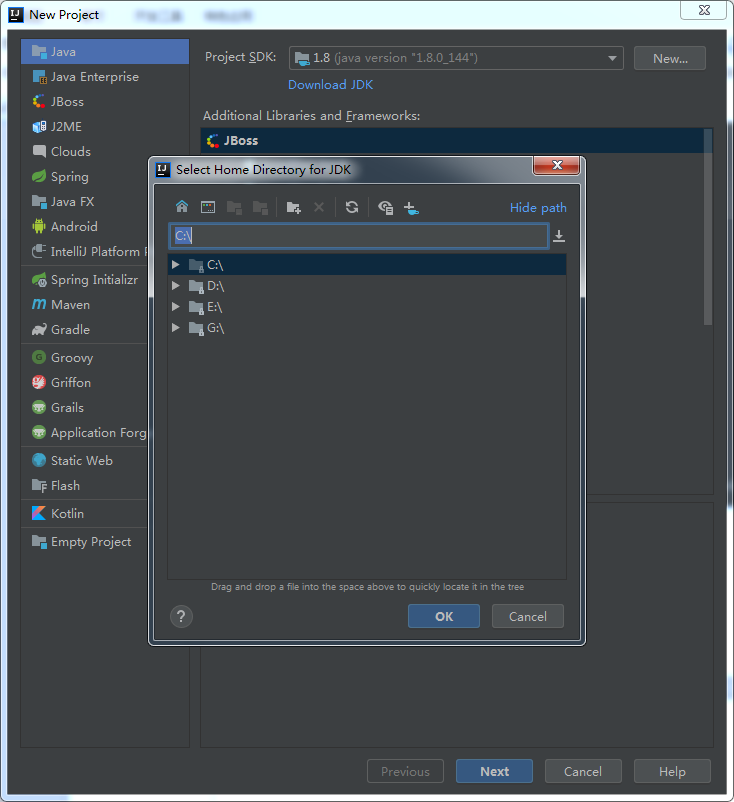Go to Home directory icon in JDK dialog
This screenshot has width=734, height=802.
[x=182, y=207]
